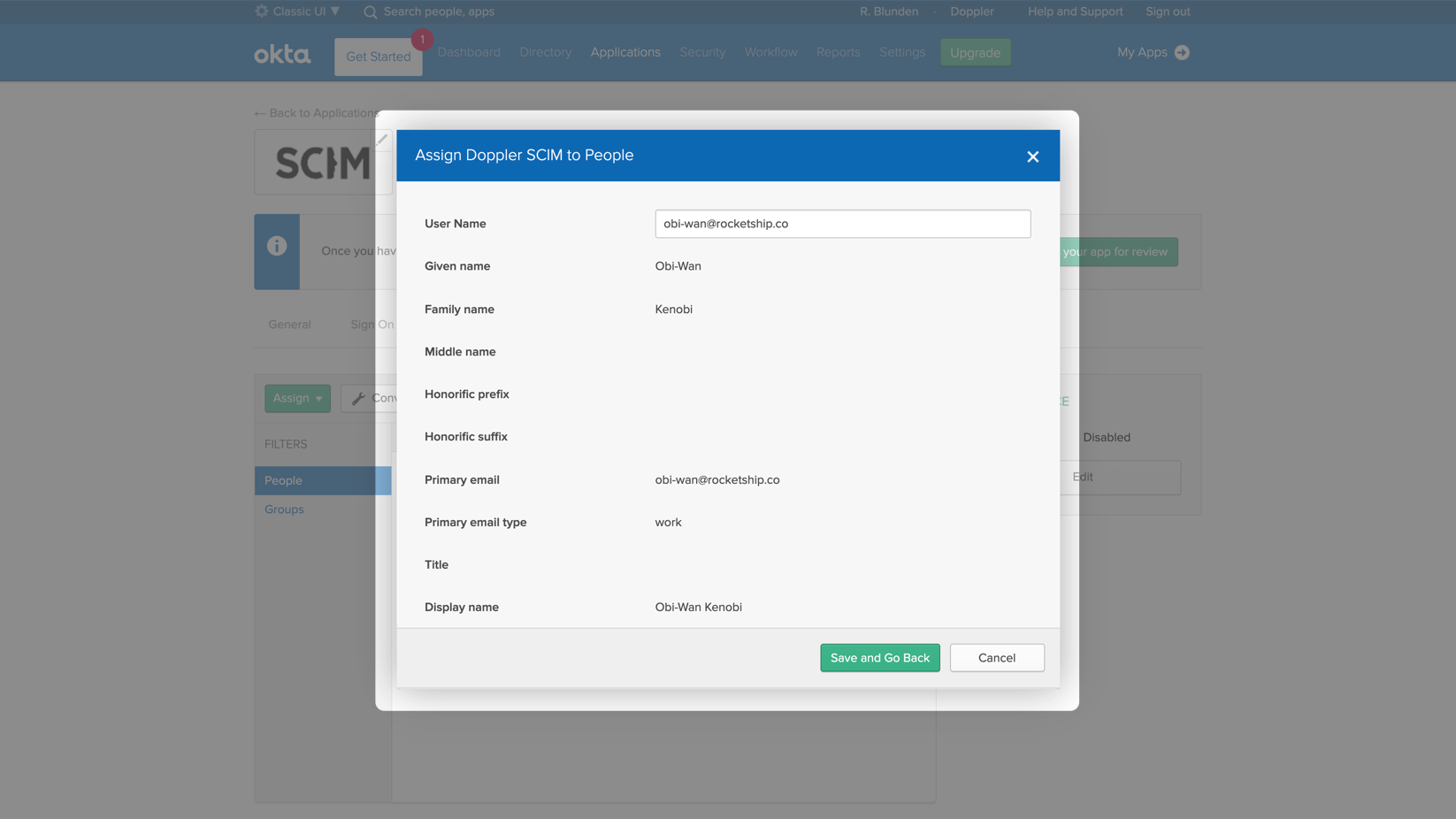Submit your app for review

click(1118, 252)
